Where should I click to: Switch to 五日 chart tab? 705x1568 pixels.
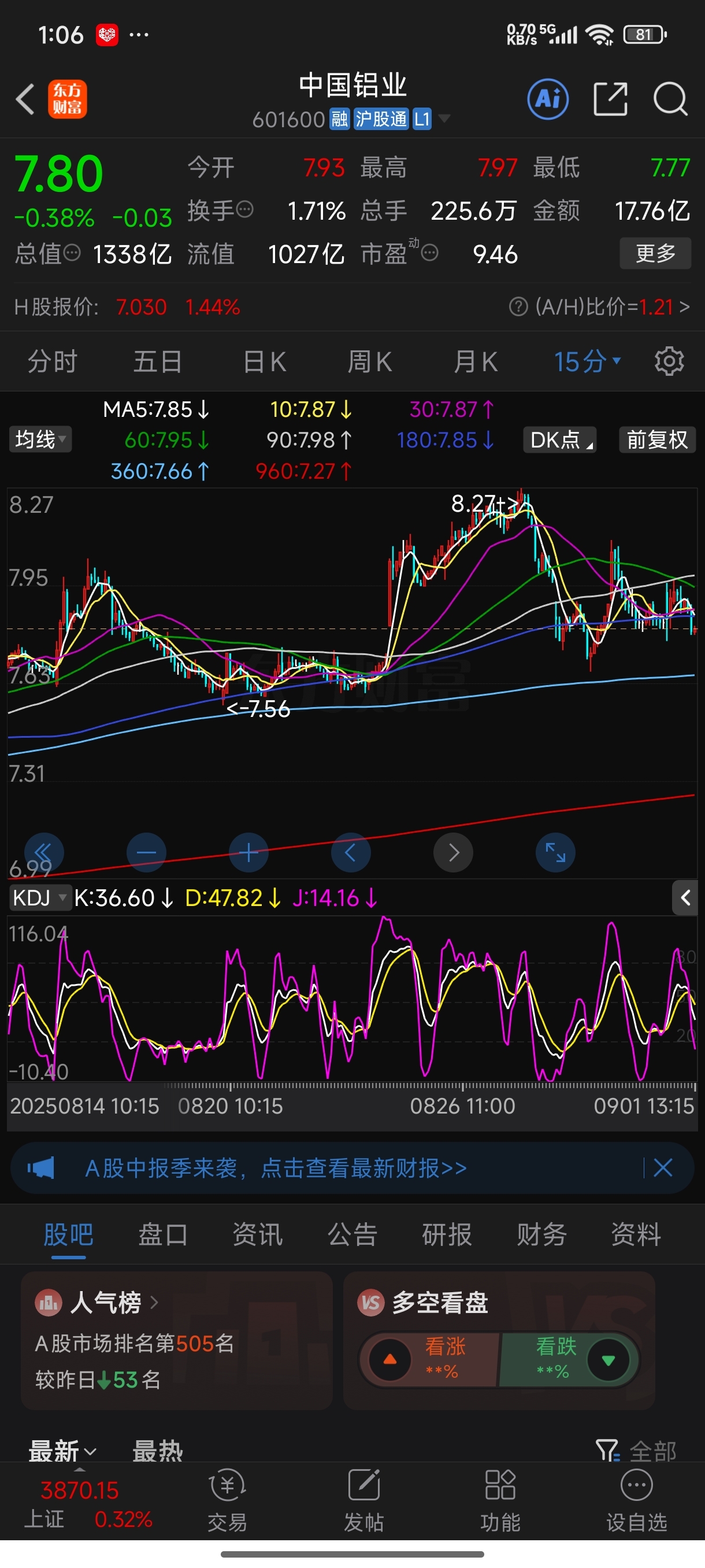pos(158,361)
